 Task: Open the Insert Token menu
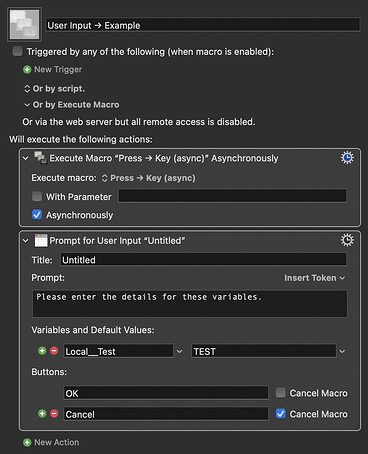pos(314,278)
